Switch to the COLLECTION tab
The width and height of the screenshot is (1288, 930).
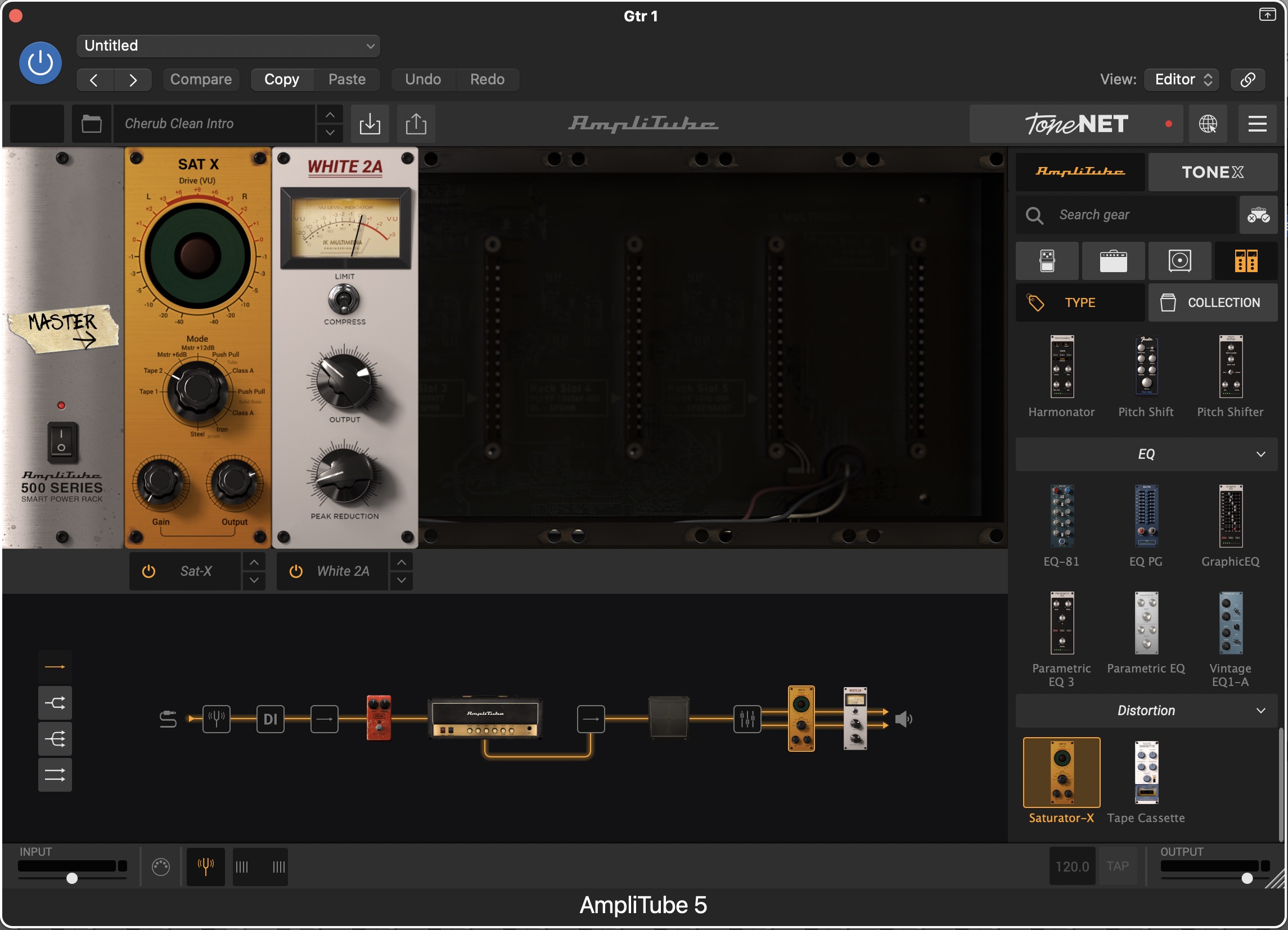pos(1213,303)
